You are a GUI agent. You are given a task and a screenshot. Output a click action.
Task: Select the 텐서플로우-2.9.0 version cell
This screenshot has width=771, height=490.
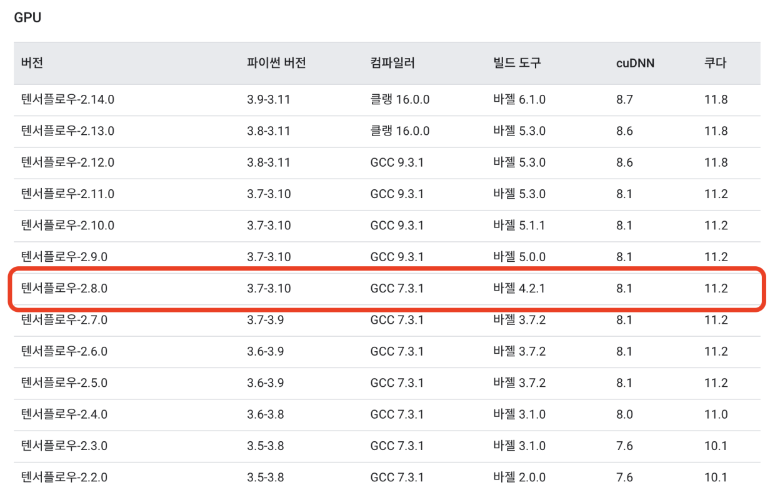[64, 257]
